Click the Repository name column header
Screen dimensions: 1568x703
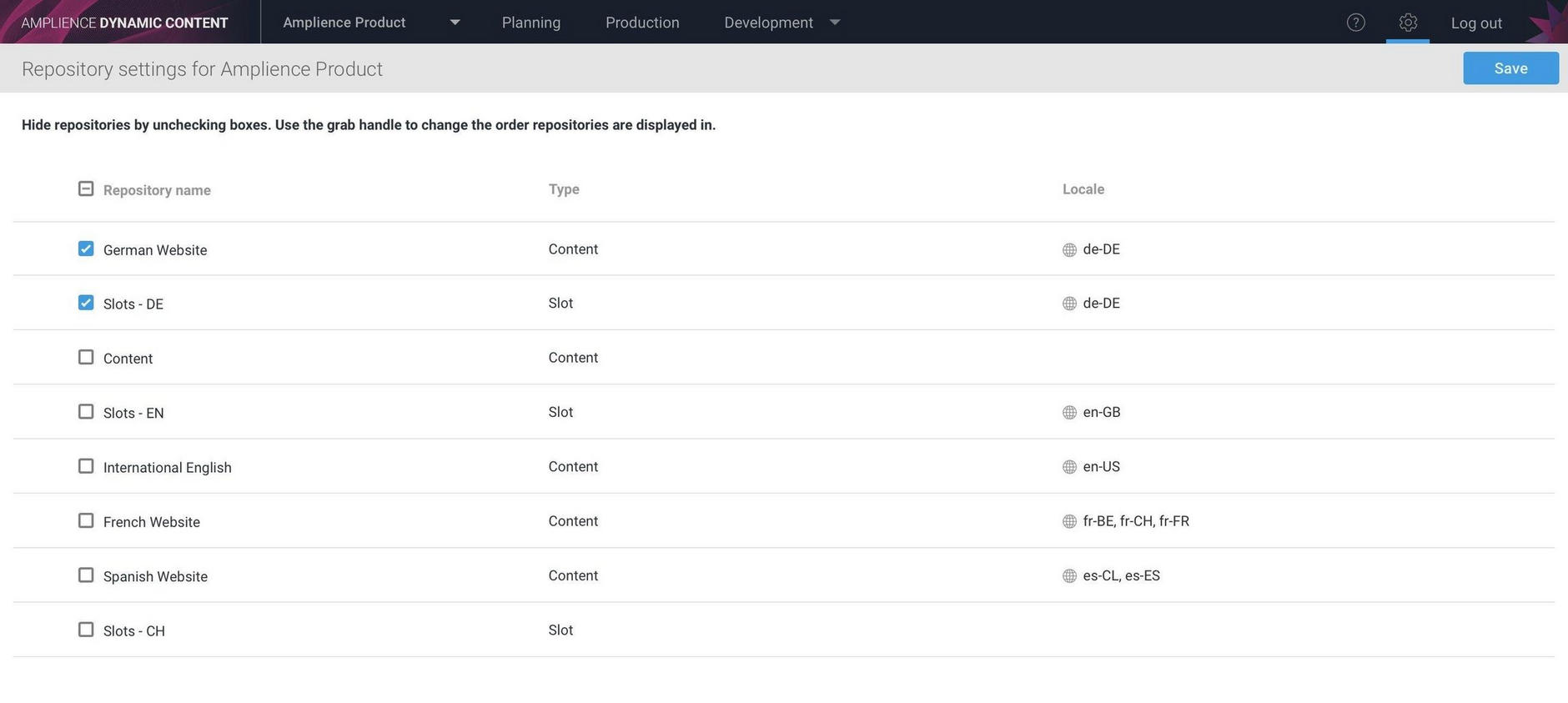157,190
